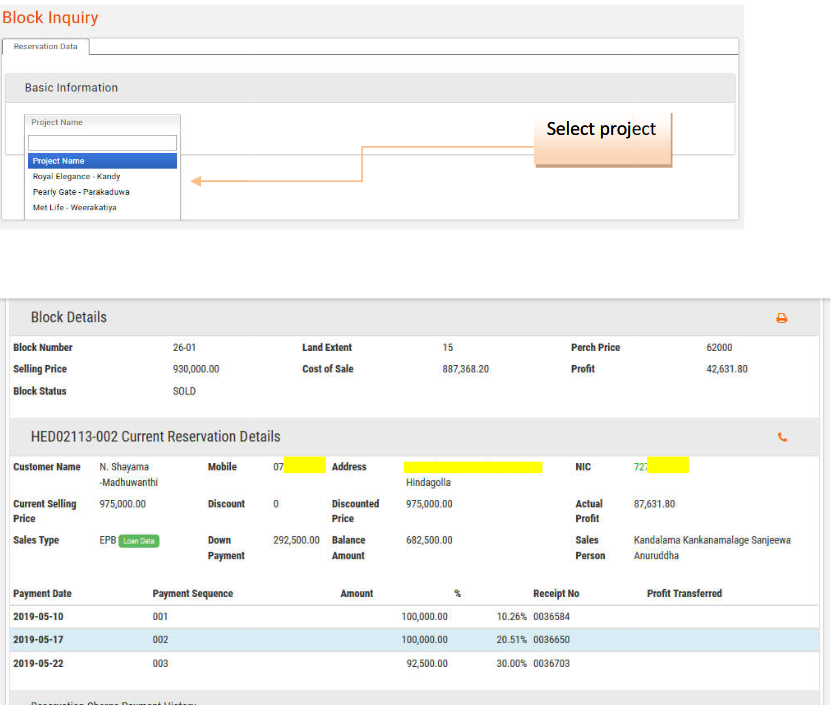
Task: Select Met Life - Weerakatiya project
Action: 75,208
